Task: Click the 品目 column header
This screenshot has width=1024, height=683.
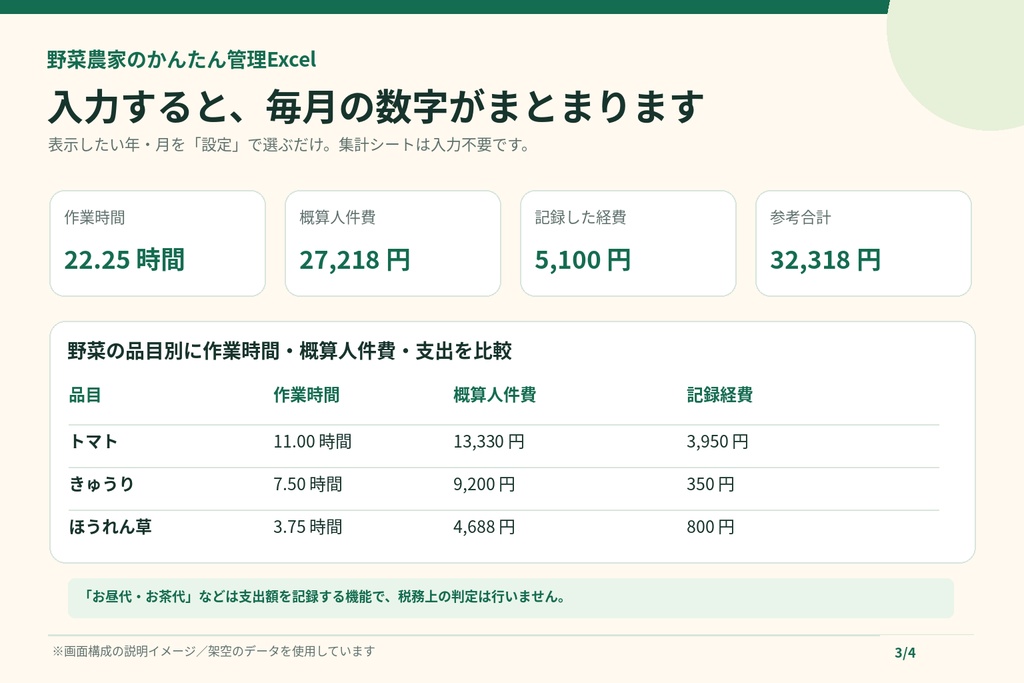Action: [x=85, y=395]
